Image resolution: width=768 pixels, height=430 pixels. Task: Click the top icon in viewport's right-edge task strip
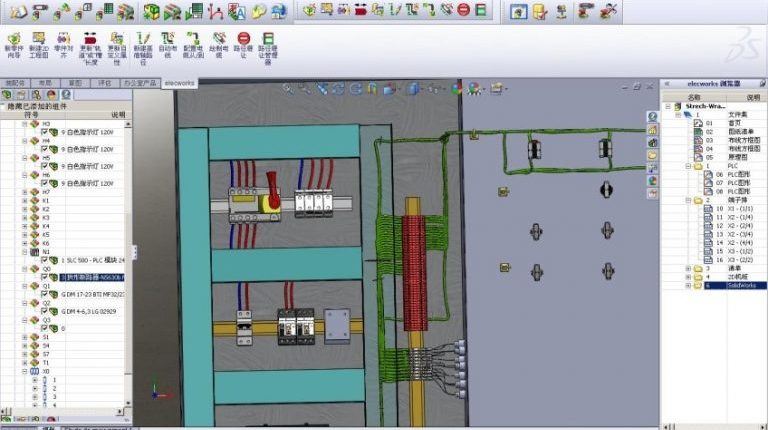coord(652,117)
